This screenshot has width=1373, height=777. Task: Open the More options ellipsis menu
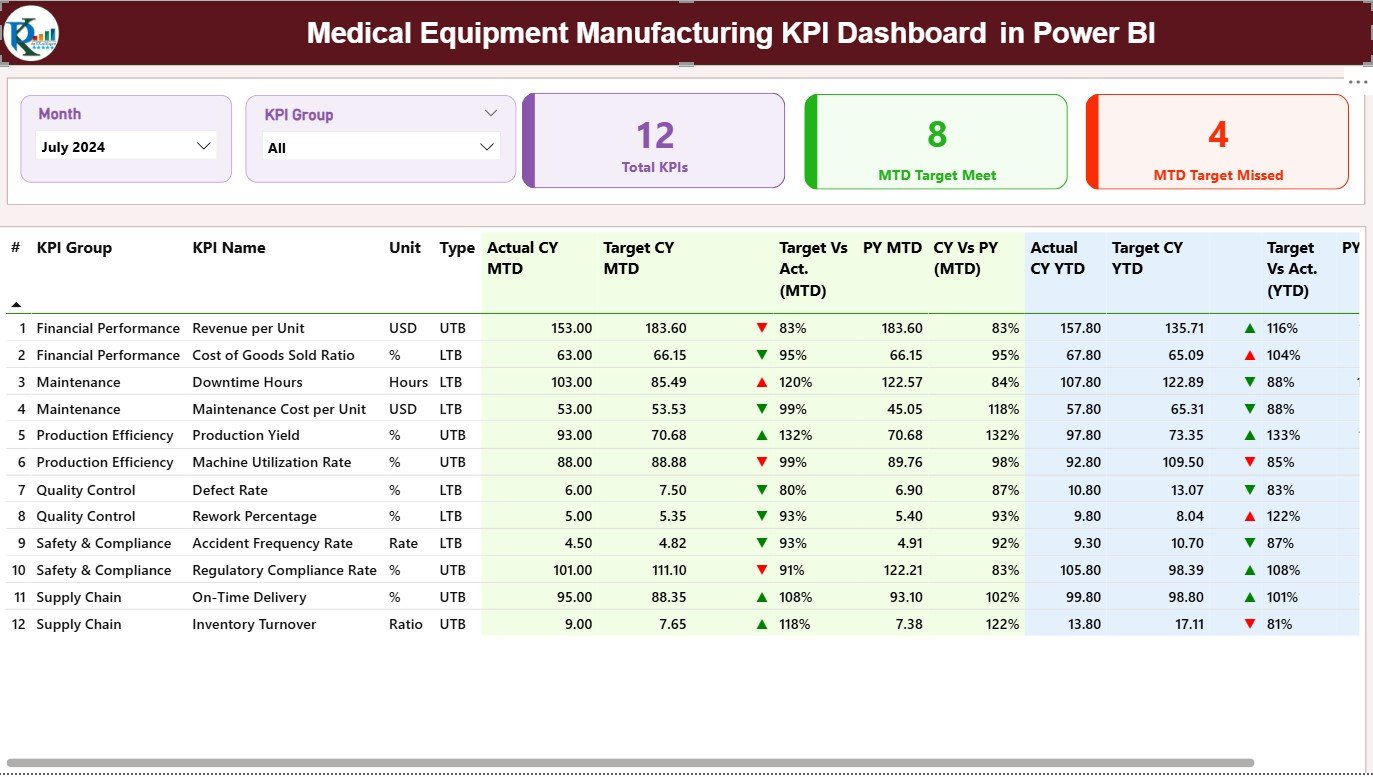(x=1357, y=82)
